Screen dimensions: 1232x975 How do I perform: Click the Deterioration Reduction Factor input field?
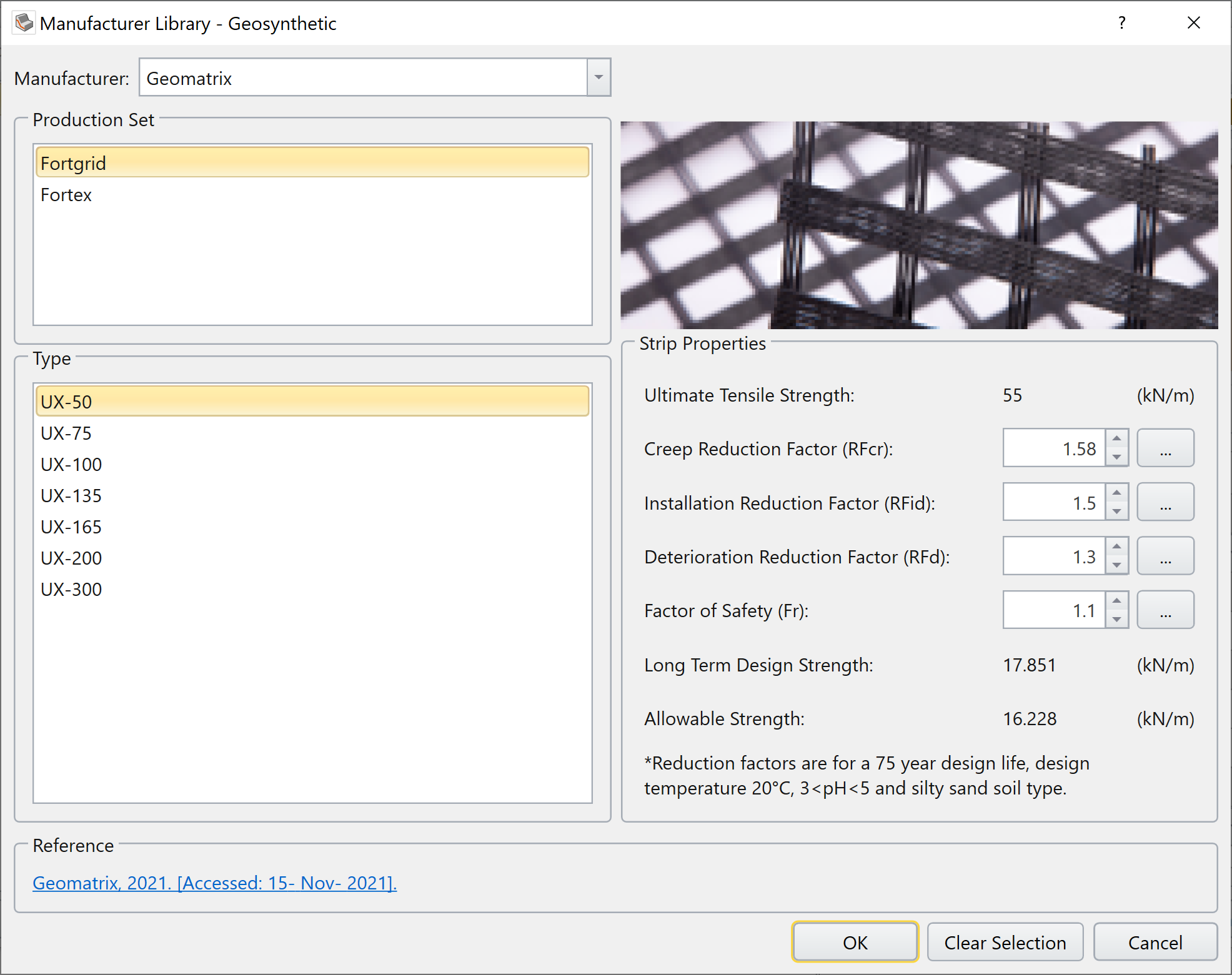point(1054,556)
